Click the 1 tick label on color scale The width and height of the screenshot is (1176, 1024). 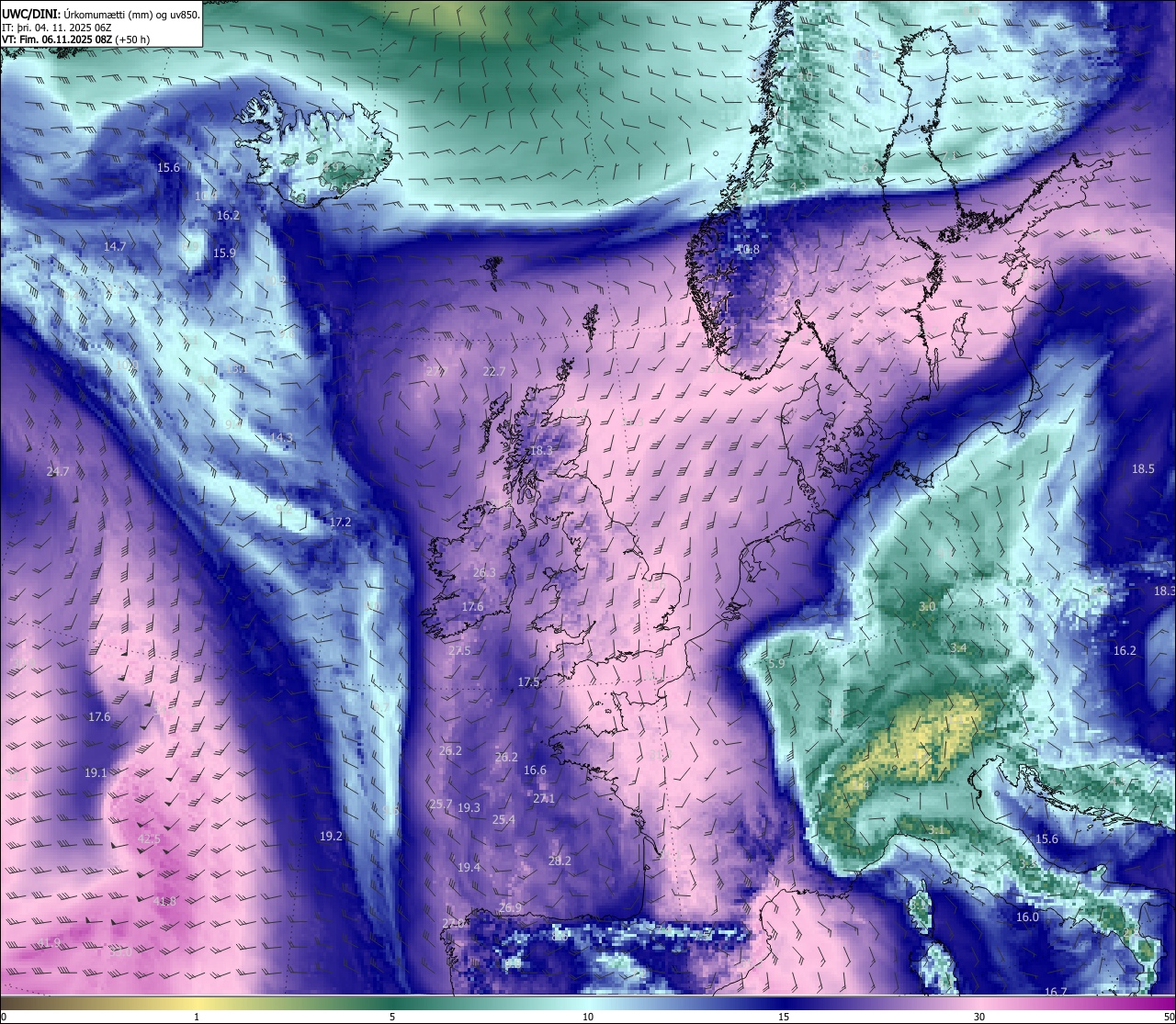pyautogui.click(x=197, y=1017)
